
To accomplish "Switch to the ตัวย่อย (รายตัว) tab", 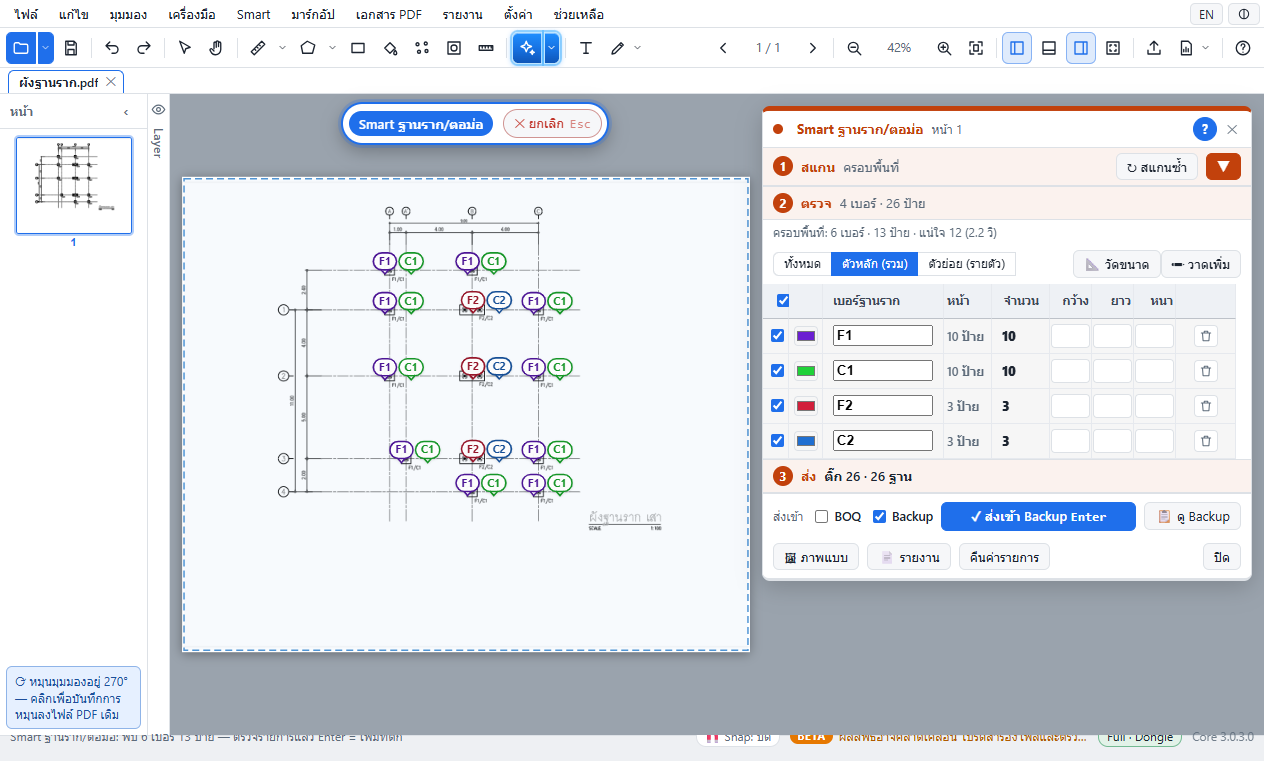I will pos(966,264).
